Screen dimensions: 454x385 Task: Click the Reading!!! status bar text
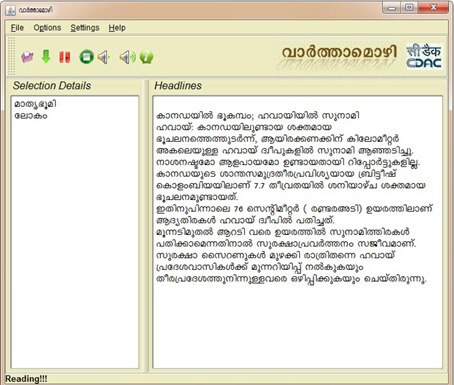pos(26,379)
